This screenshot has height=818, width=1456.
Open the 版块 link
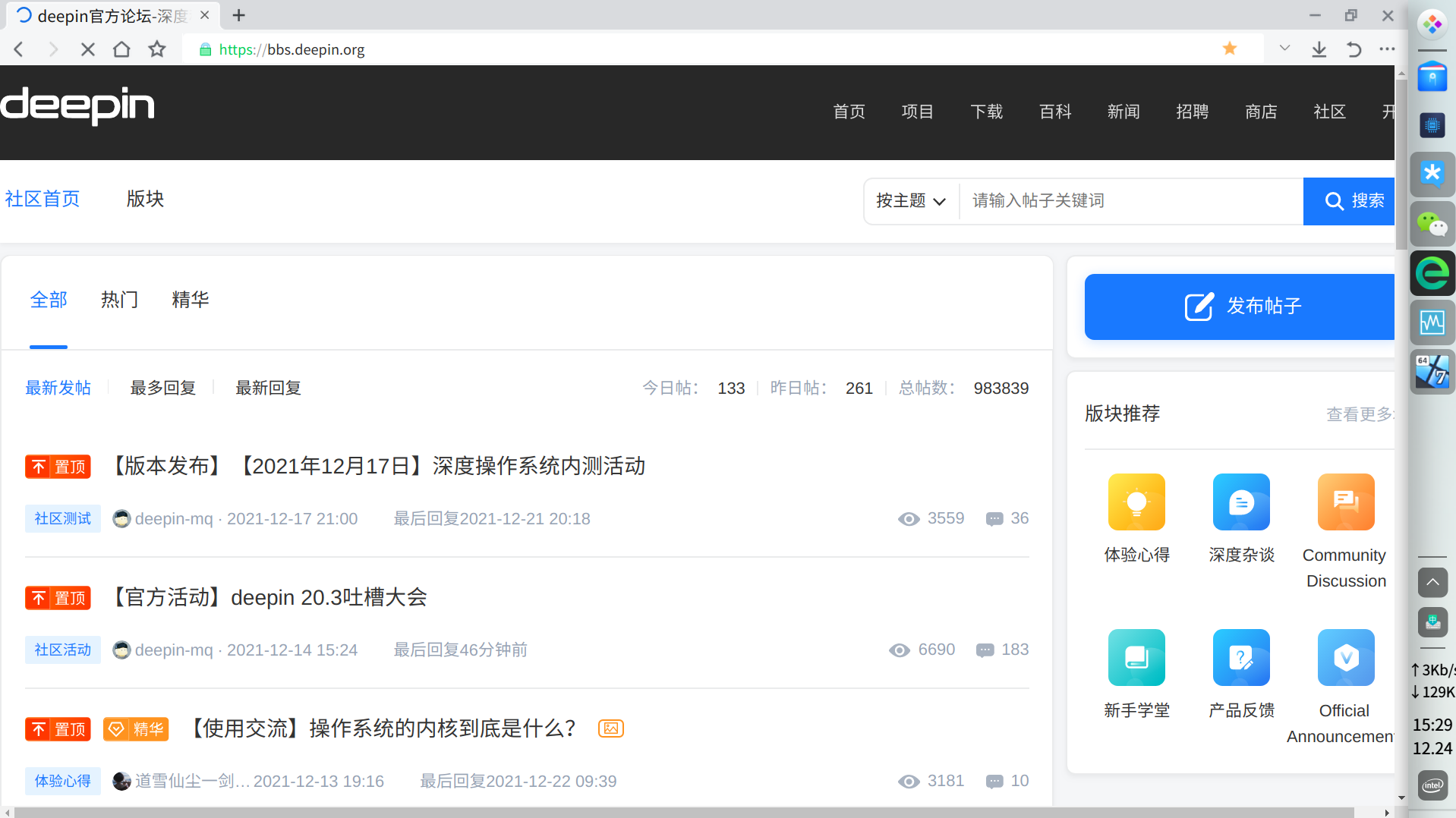(x=145, y=199)
